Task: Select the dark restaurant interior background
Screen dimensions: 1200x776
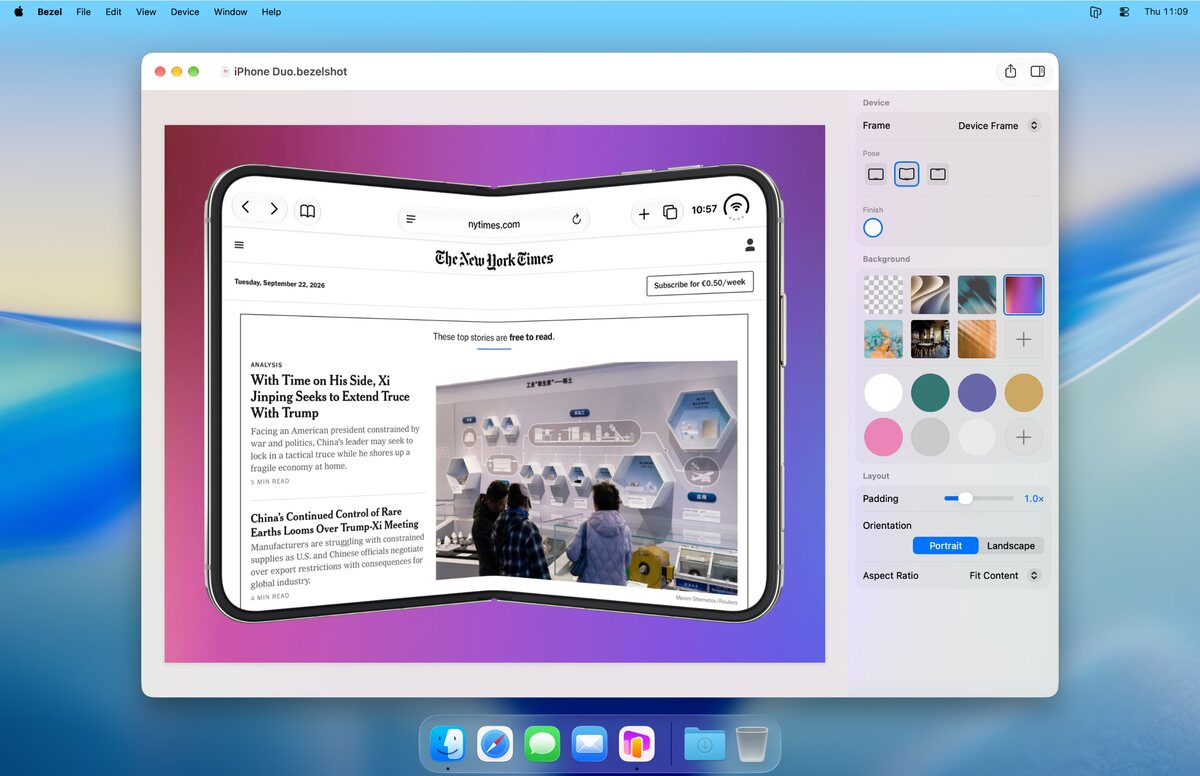Action: pyautogui.click(x=930, y=340)
